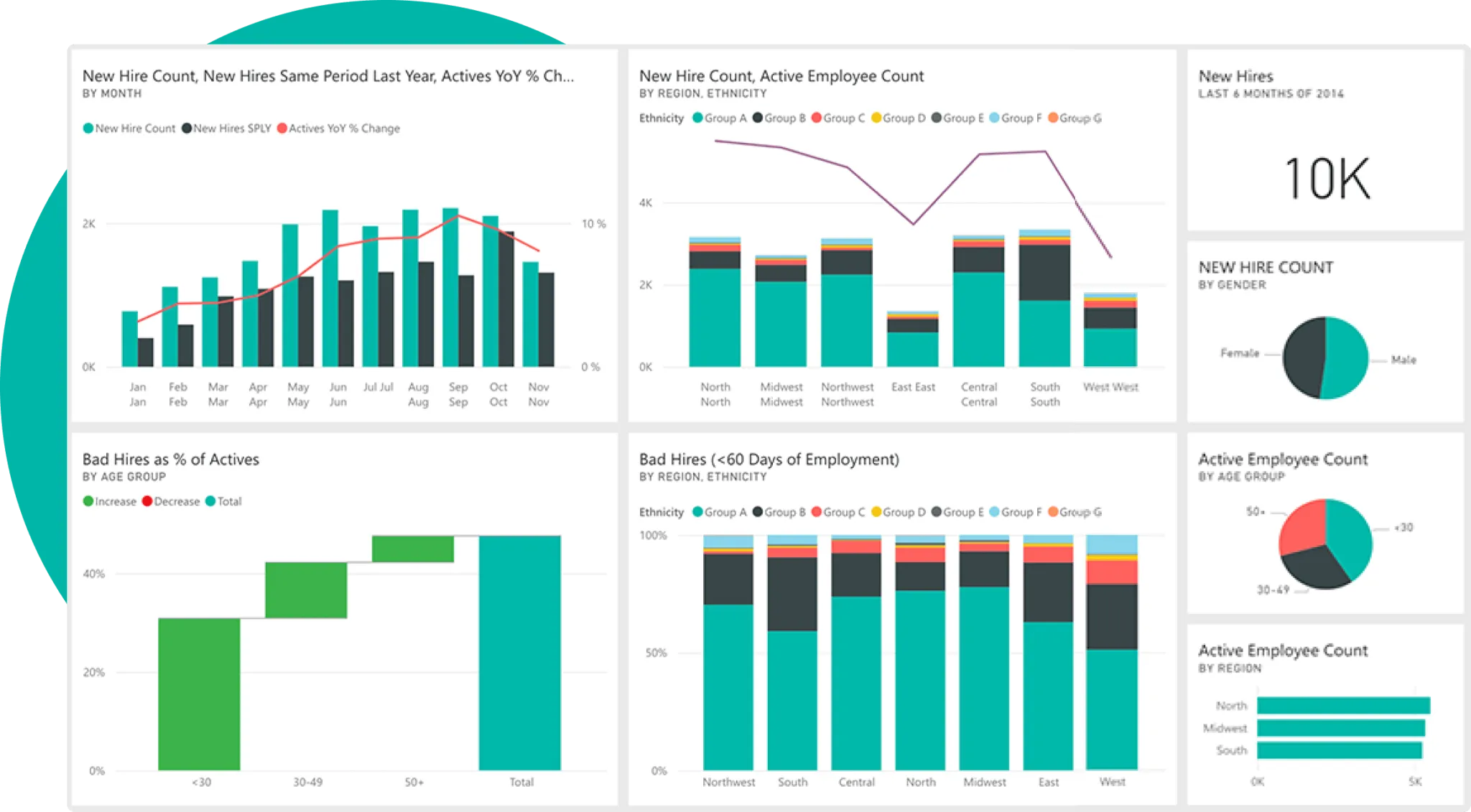Click the Jan month label on monthly chart
The width and height of the screenshot is (1471, 812).
(x=137, y=394)
